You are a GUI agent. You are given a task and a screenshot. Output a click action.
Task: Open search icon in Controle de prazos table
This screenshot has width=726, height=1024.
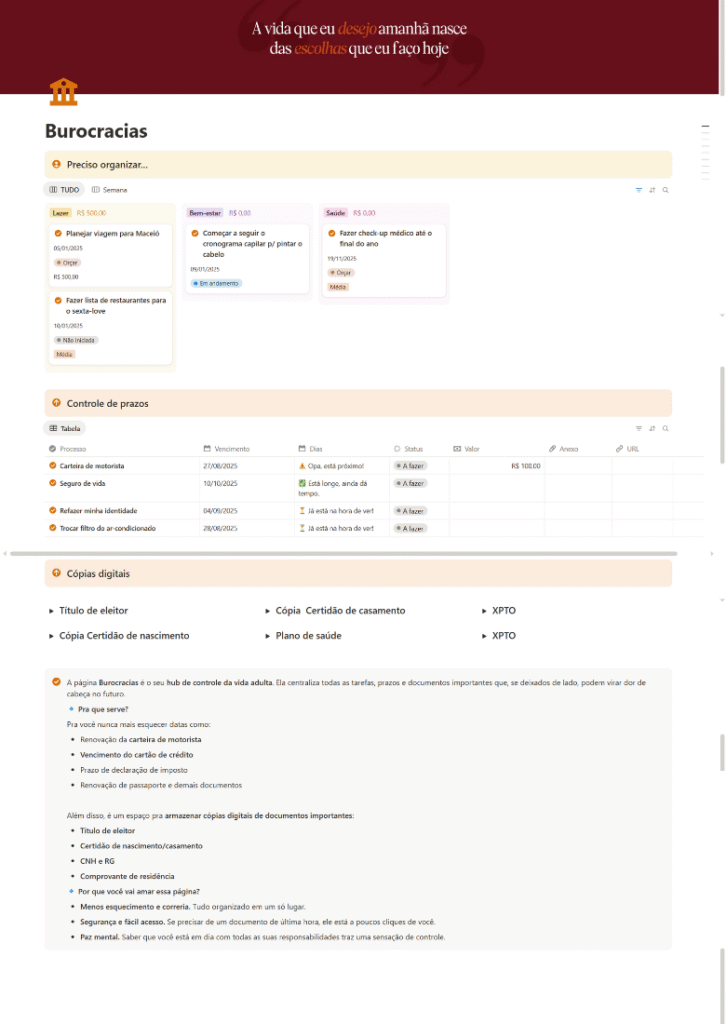point(665,428)
